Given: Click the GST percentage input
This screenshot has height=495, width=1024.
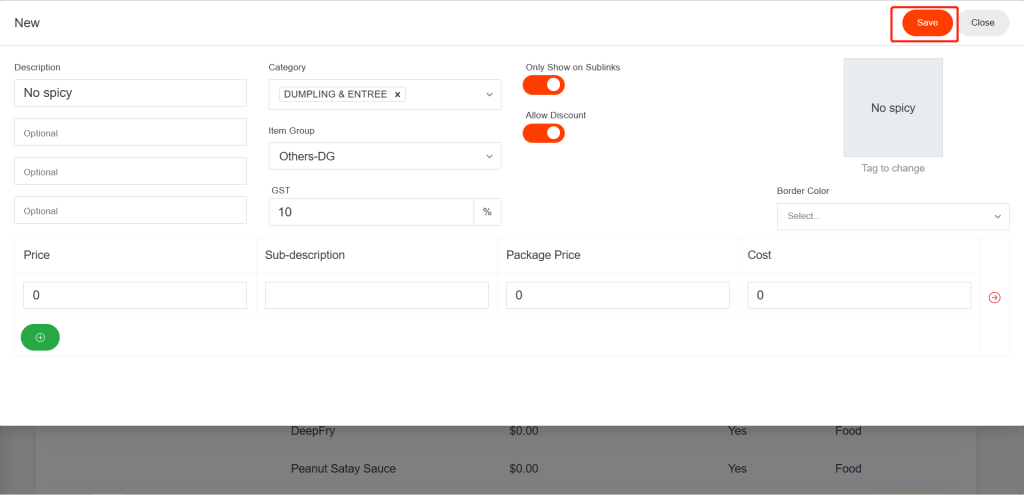Looking at the screenshot, I should click(x=370, y=212).
